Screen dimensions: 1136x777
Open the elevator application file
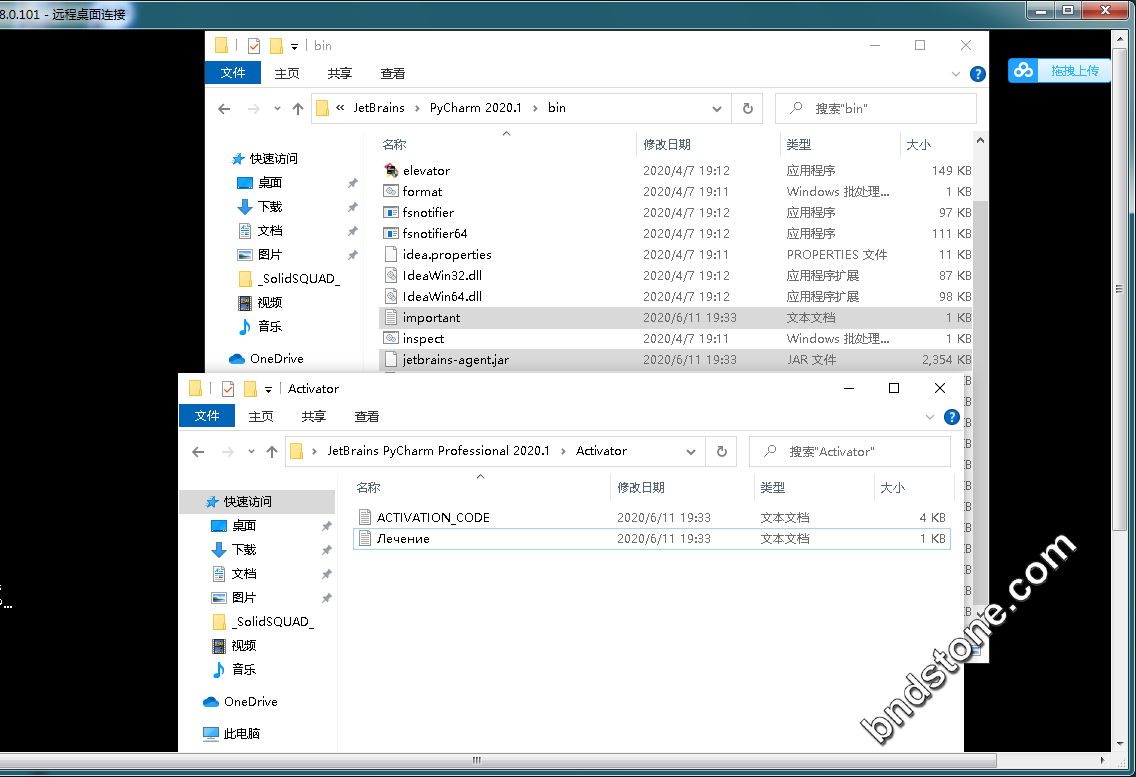pos(426,171)
